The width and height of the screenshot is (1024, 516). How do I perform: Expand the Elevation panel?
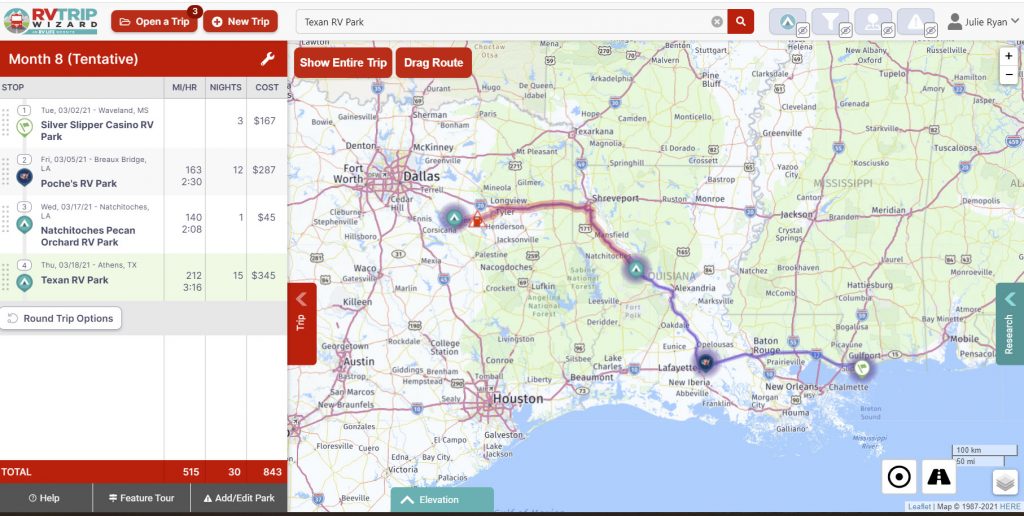[442, 500]
